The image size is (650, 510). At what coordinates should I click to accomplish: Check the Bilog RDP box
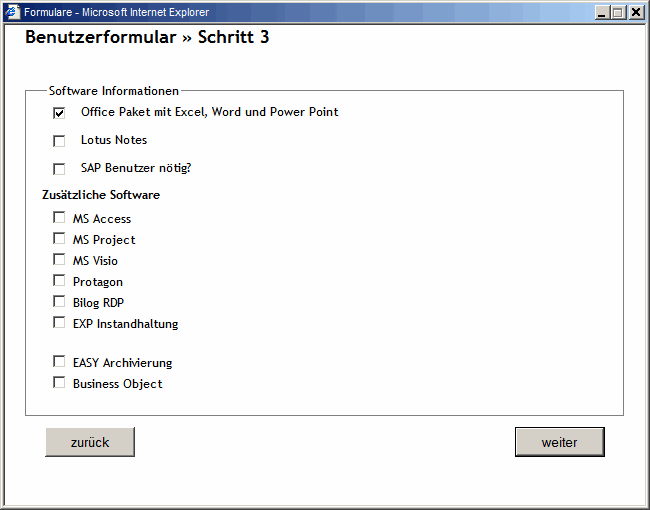pos(59,301)
